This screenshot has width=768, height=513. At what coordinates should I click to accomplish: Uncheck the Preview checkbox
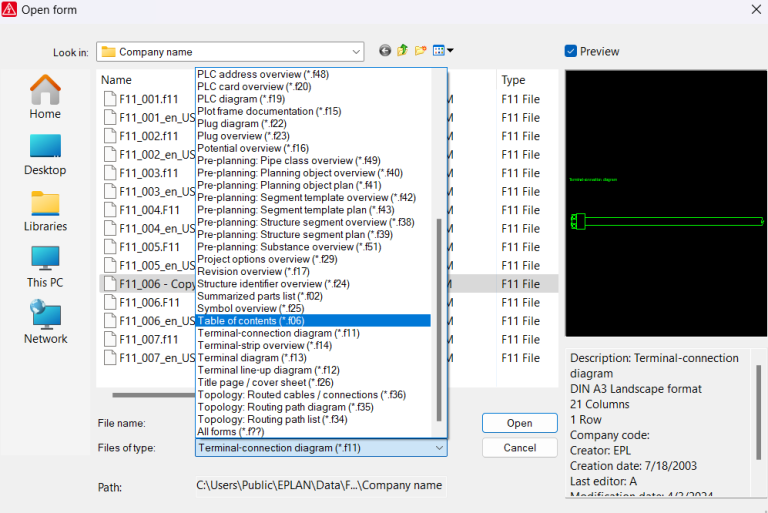[571, 51]
